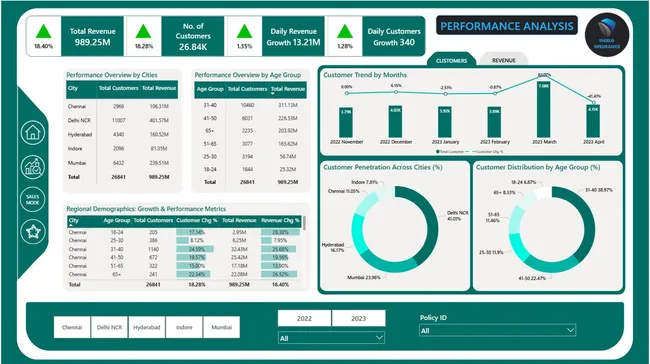Sort cities table by City column header

point(73,88)
